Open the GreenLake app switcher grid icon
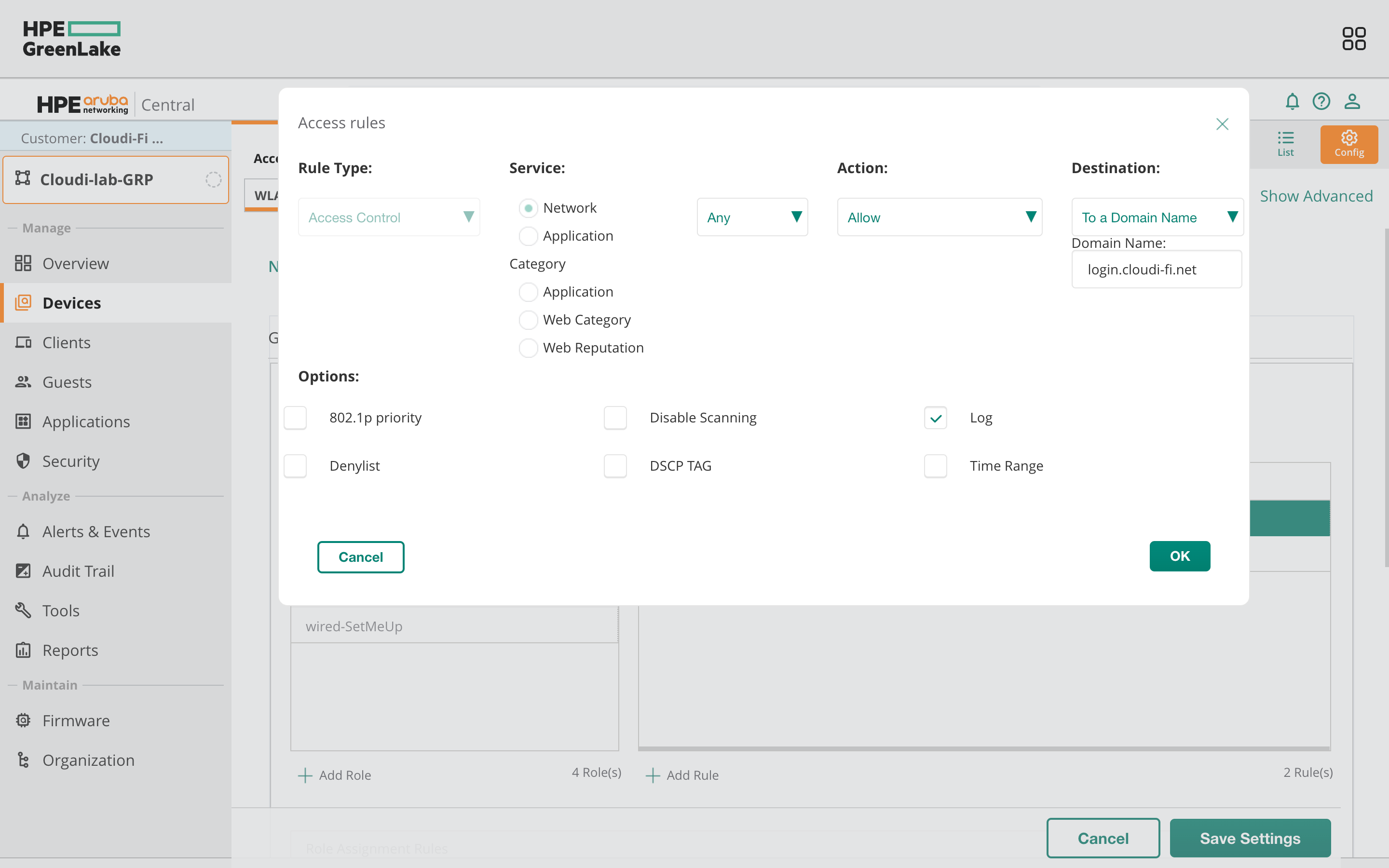1389x868 pixels. [x=1353, y=39]
